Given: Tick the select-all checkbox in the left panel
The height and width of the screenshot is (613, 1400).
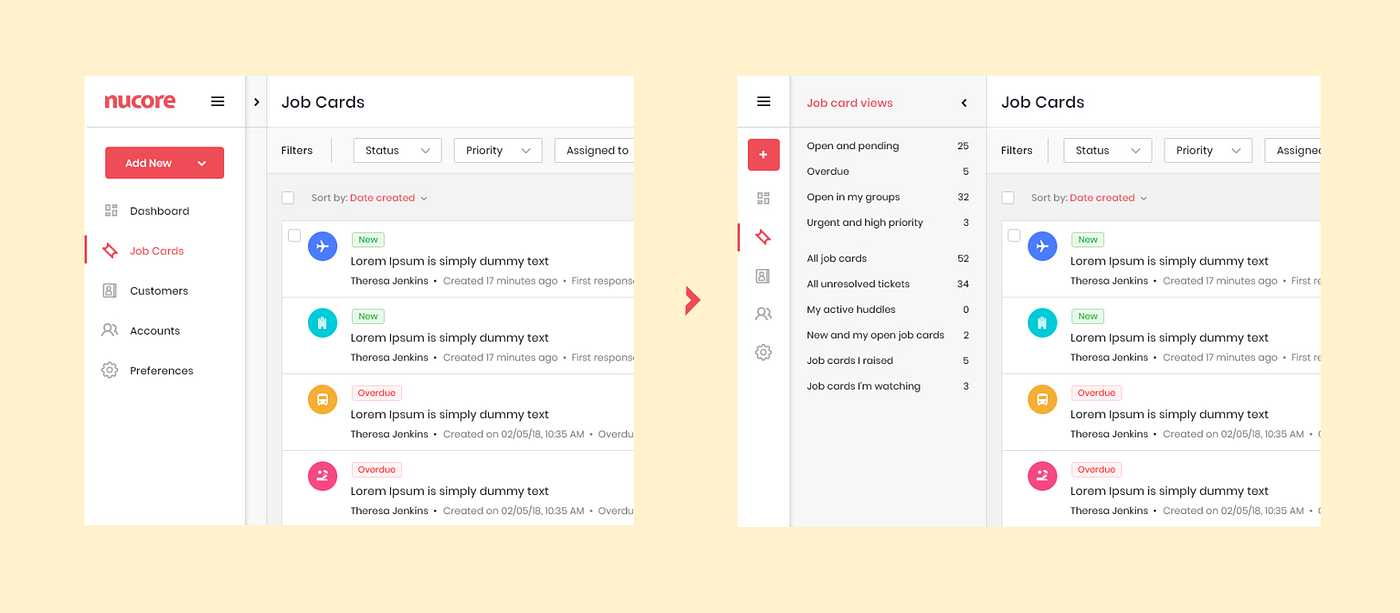Looking at the screenshot, I should click(288, 198).
